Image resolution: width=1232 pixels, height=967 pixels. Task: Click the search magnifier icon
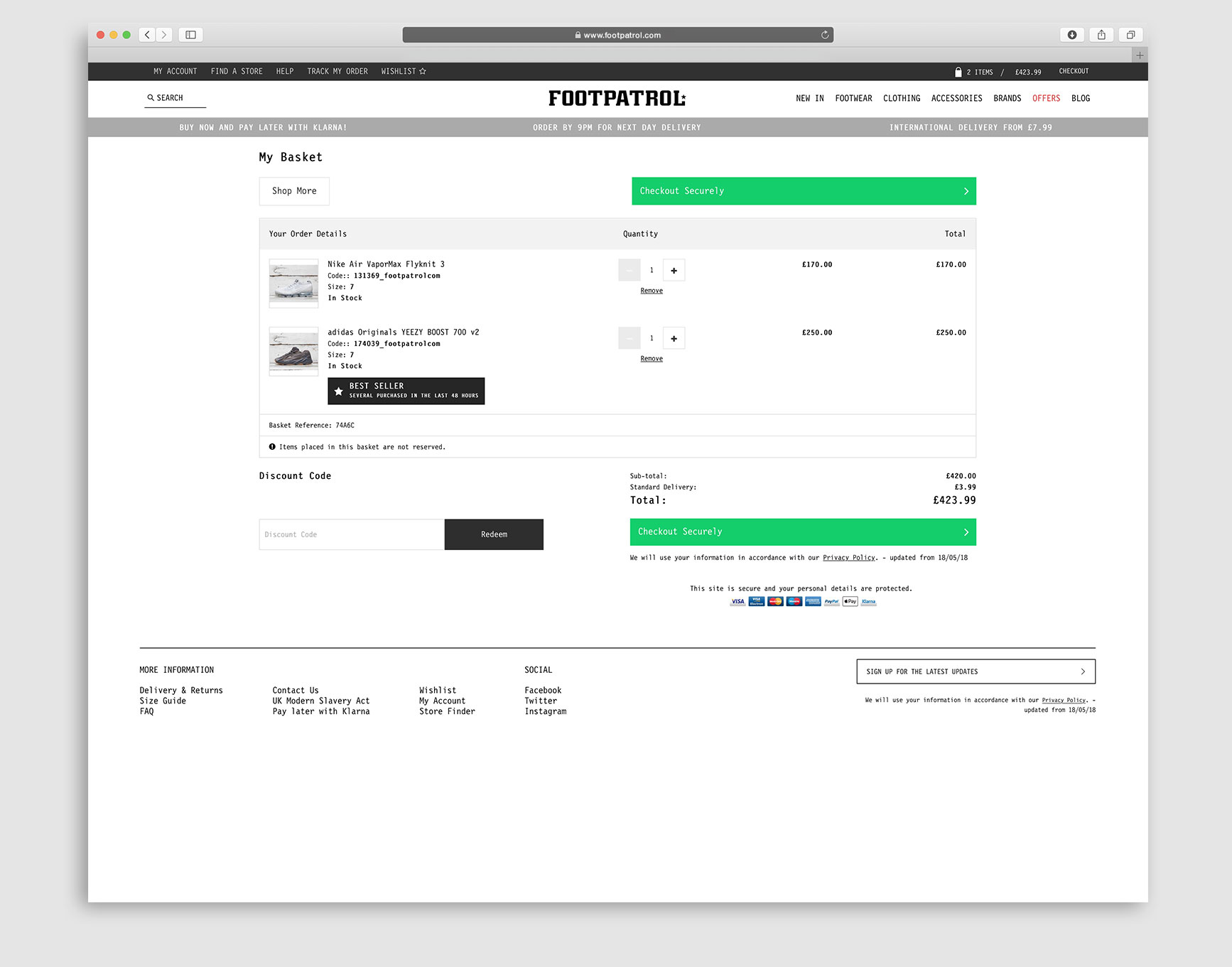click(x=151, y=98)
